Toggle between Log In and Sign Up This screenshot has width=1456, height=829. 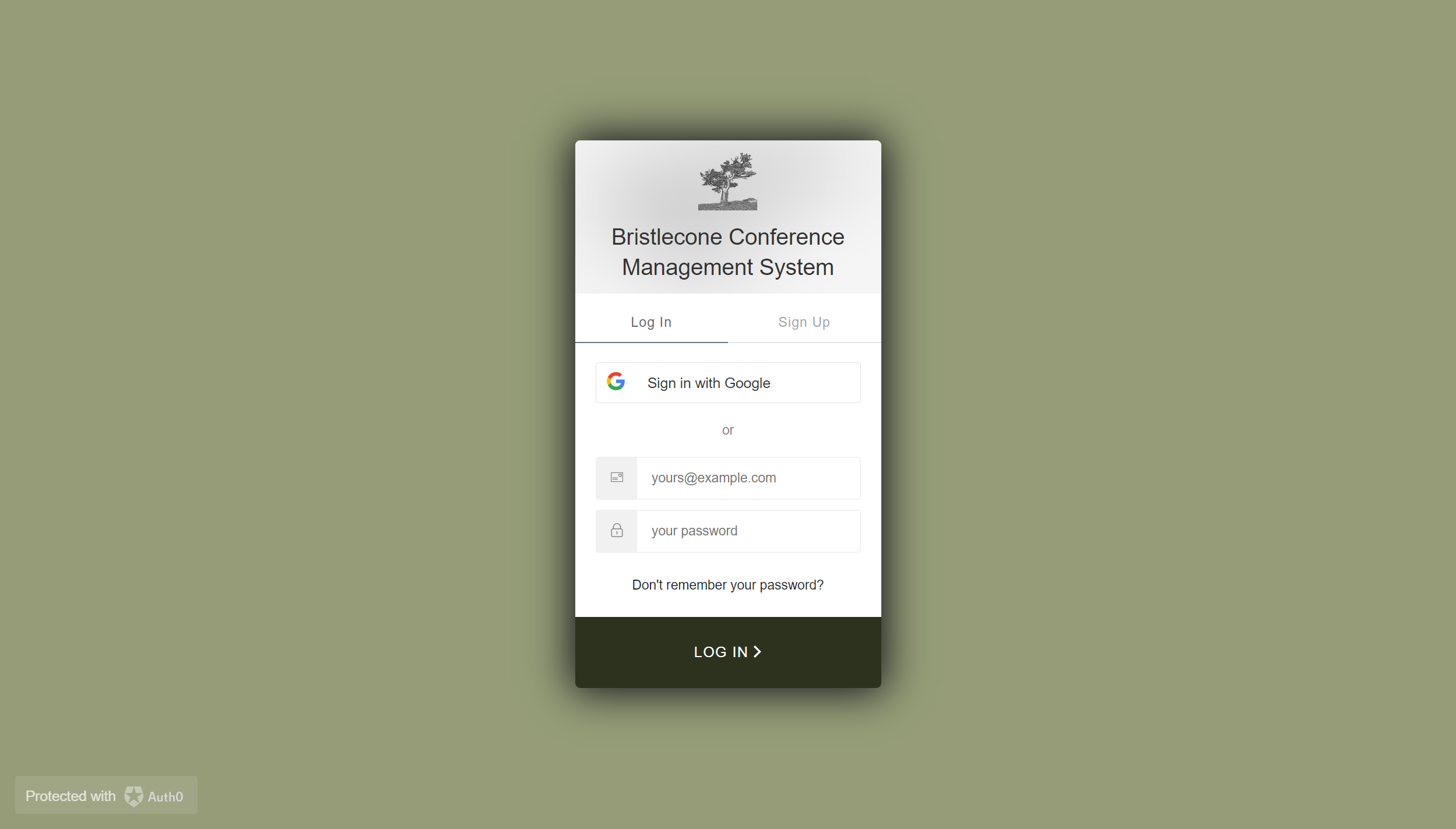click(x=804, y=322)
